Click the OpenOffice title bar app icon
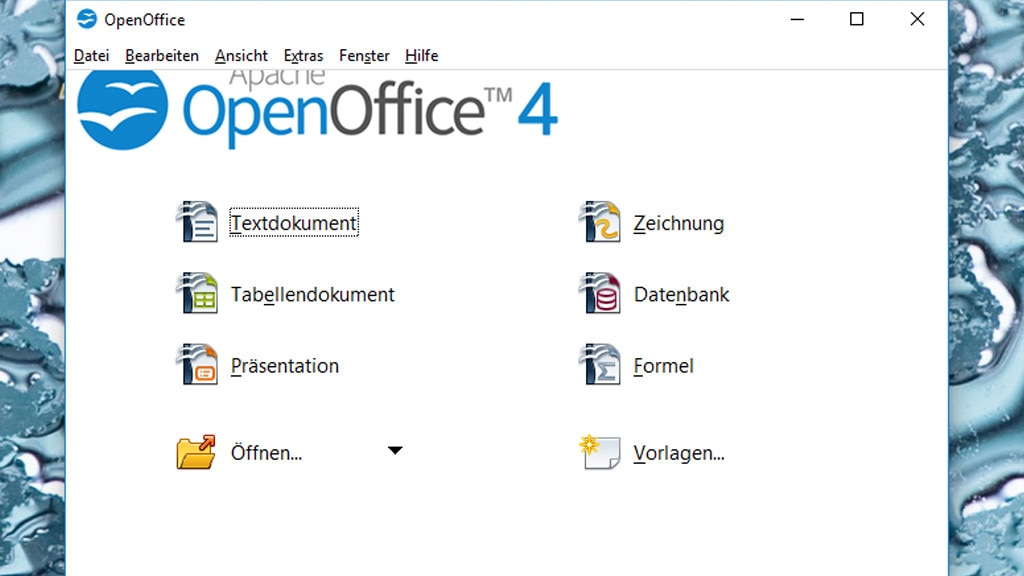This screenshot has height=576, width=1024. click(x=87, y=19)
